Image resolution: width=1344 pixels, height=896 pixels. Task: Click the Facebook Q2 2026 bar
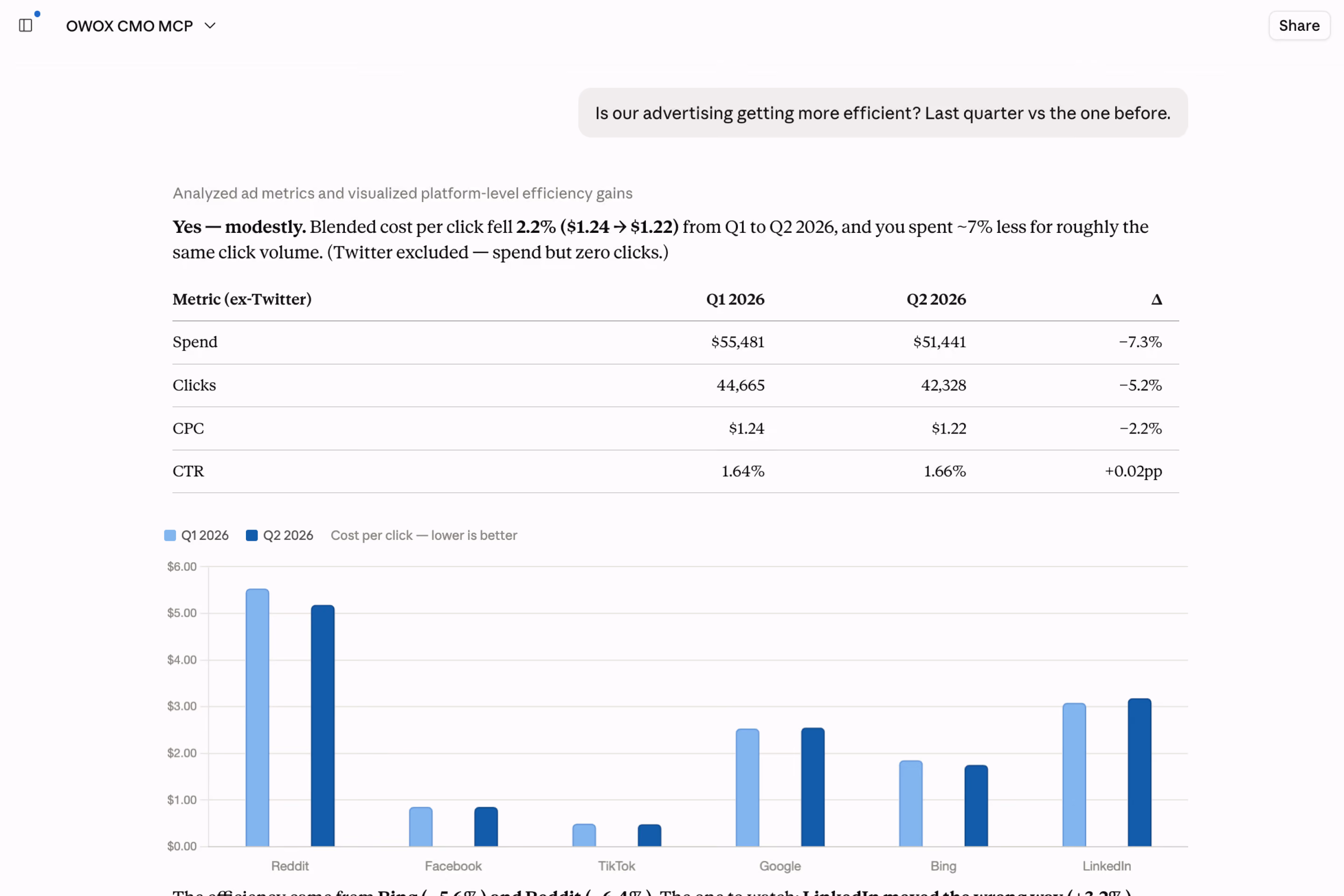click(486, 827)
